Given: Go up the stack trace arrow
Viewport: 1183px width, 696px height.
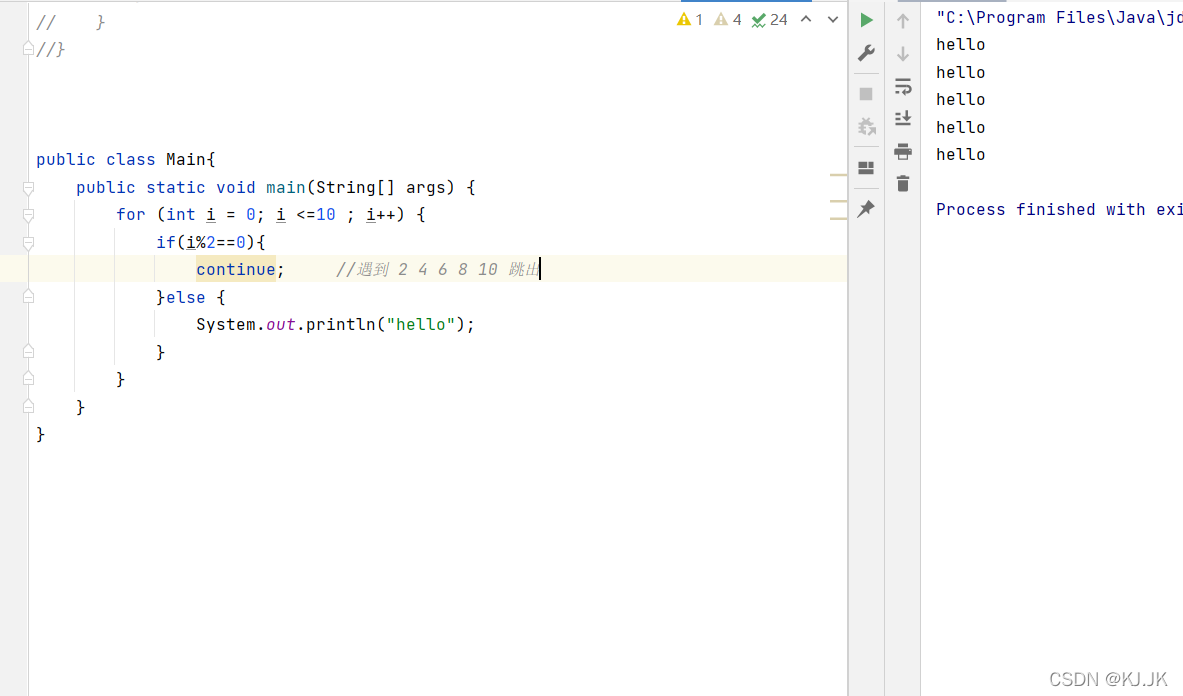Looking at the screenshot, I should tap(902, 21).
